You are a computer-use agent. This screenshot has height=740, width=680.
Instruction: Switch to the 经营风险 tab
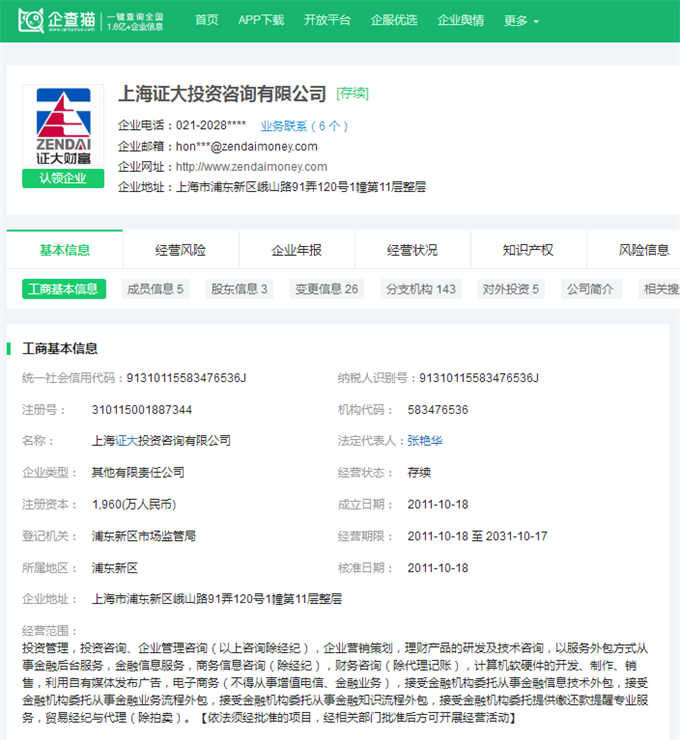[x=181, y=250]
